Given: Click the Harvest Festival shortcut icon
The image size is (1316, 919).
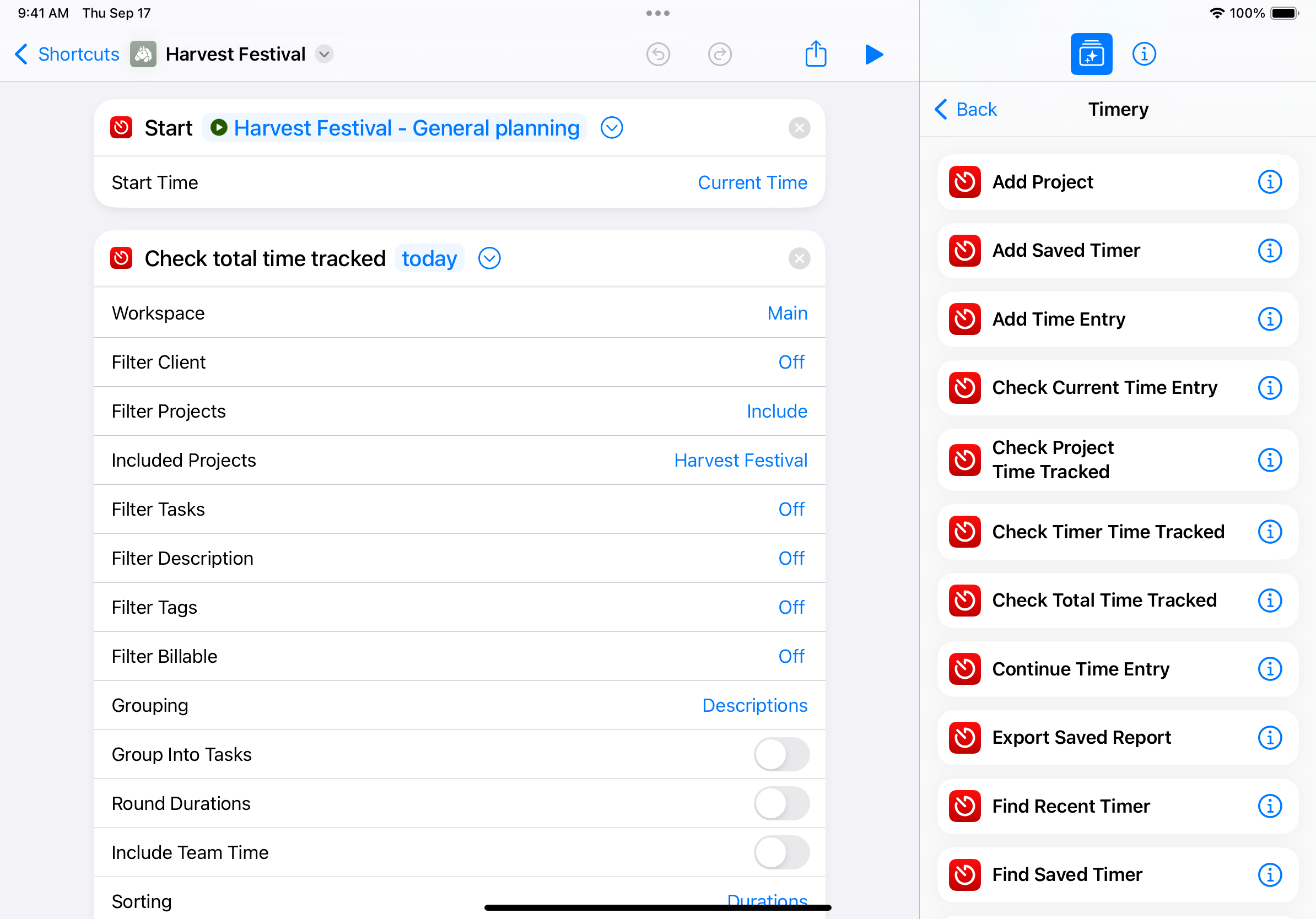Looking at the screenshot, I should [x=143, y=55].
